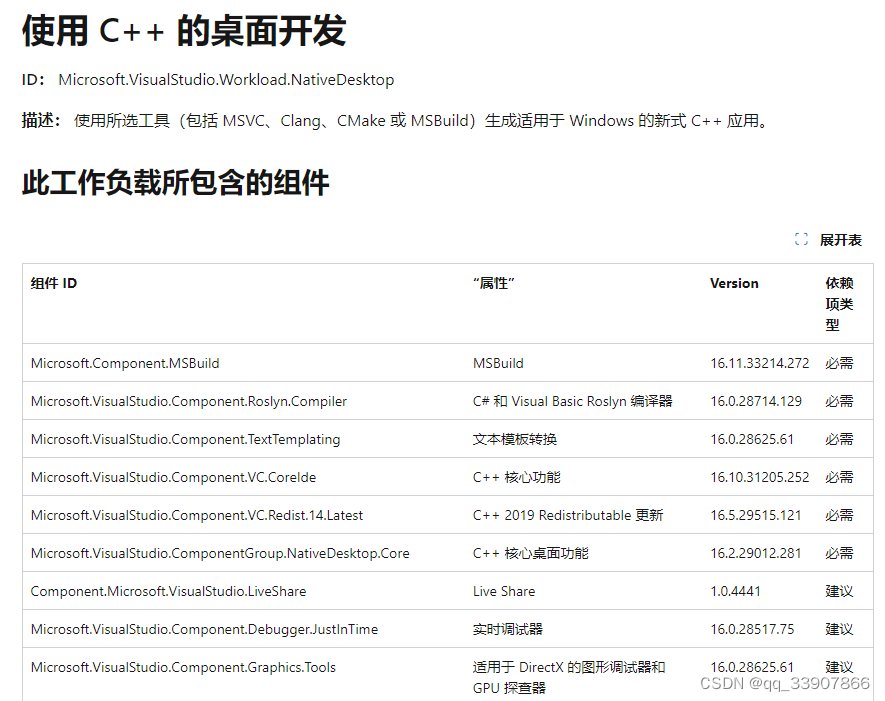Select the Microsoft.Component.MSBuild component ID

tap(125, 363)
